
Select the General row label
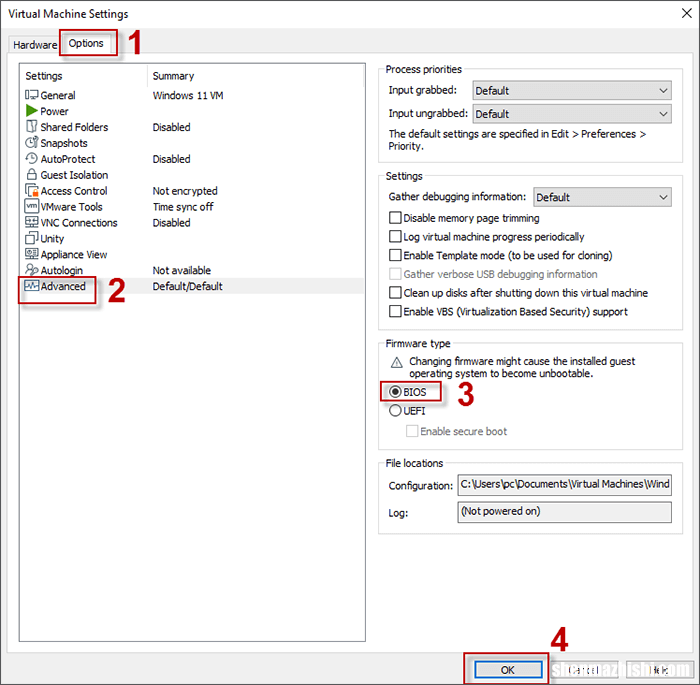pos(58,95)
